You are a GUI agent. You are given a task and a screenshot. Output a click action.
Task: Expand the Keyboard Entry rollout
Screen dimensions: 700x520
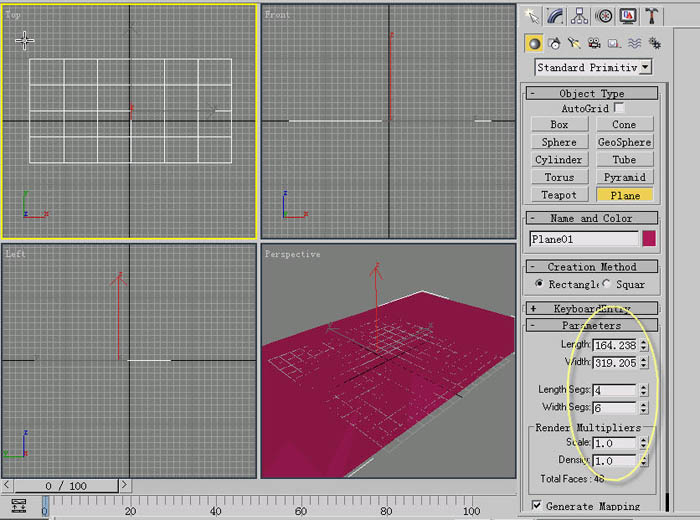point(591,308)
